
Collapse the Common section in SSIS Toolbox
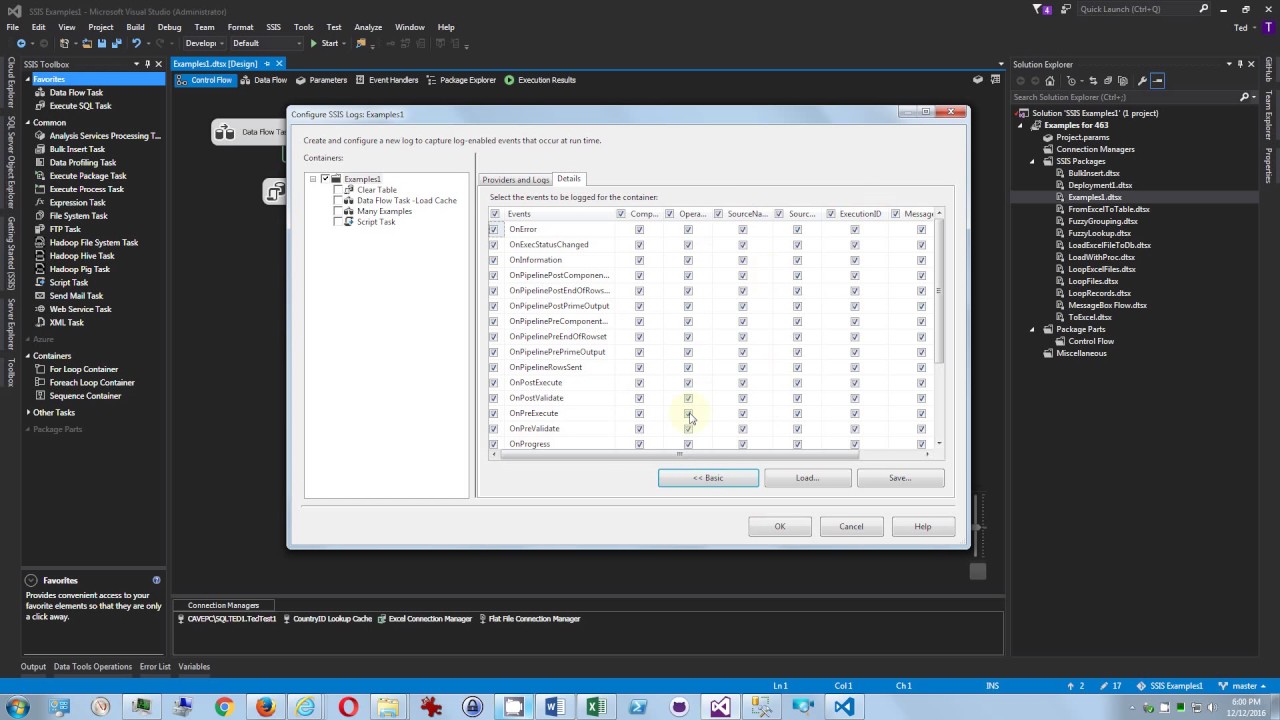point(27,123)
